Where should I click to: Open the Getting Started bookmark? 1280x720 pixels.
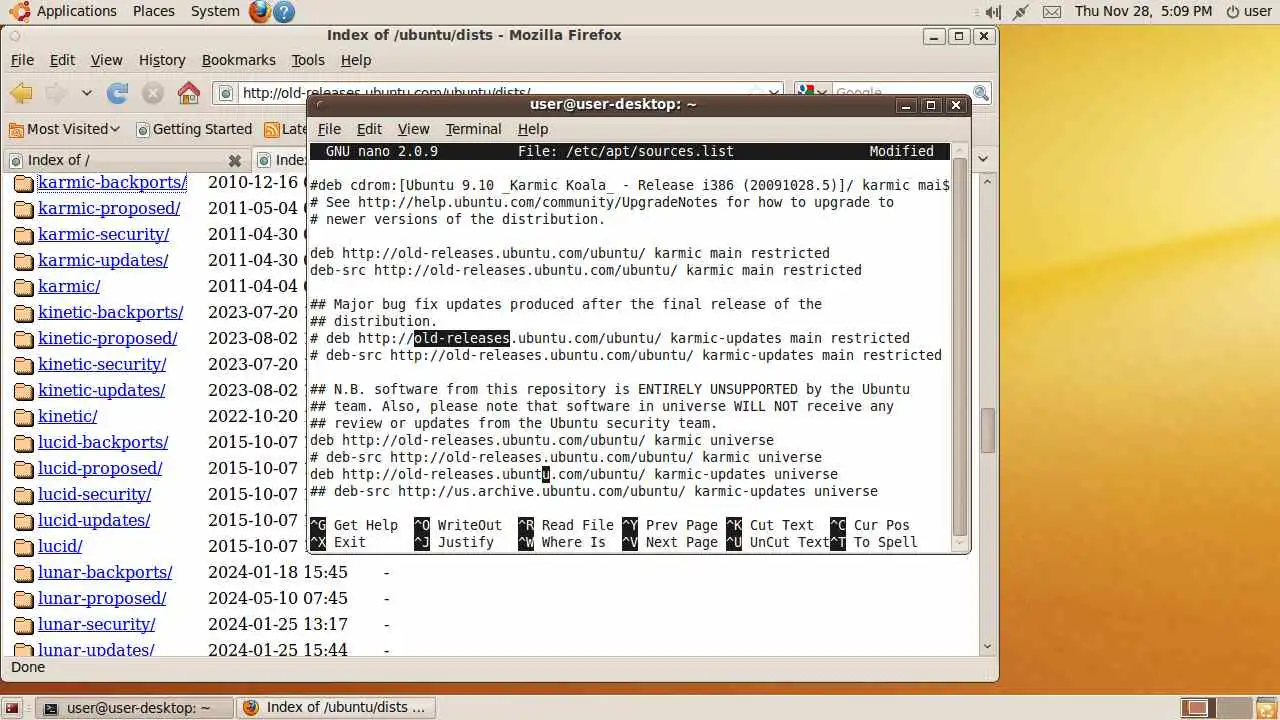click(194, 129)
